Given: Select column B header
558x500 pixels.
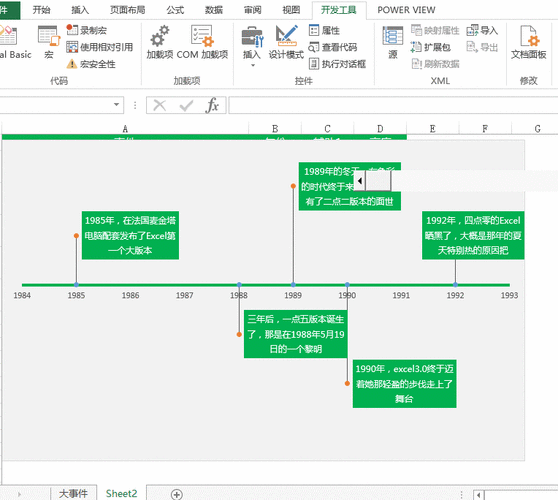Looking at the screenshot, I should [x=275, y=128].
